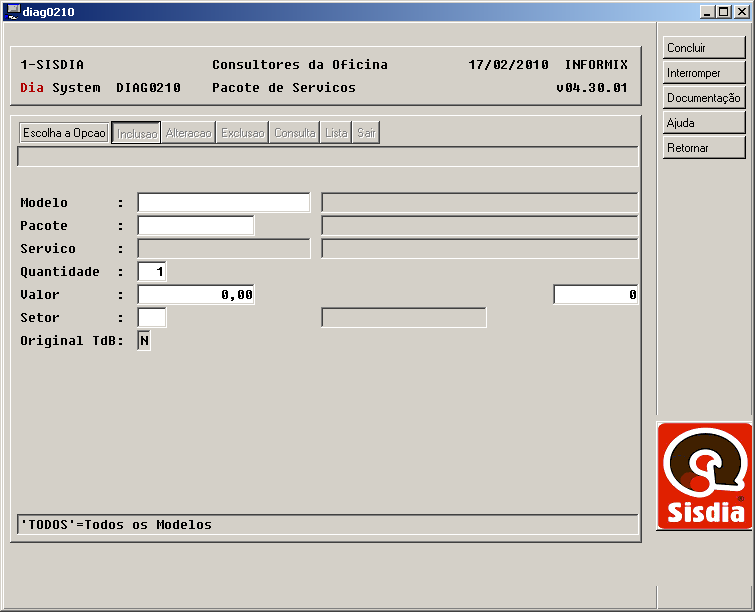
Task: Focus the Modelo input field
Action: tap(224, 203)
